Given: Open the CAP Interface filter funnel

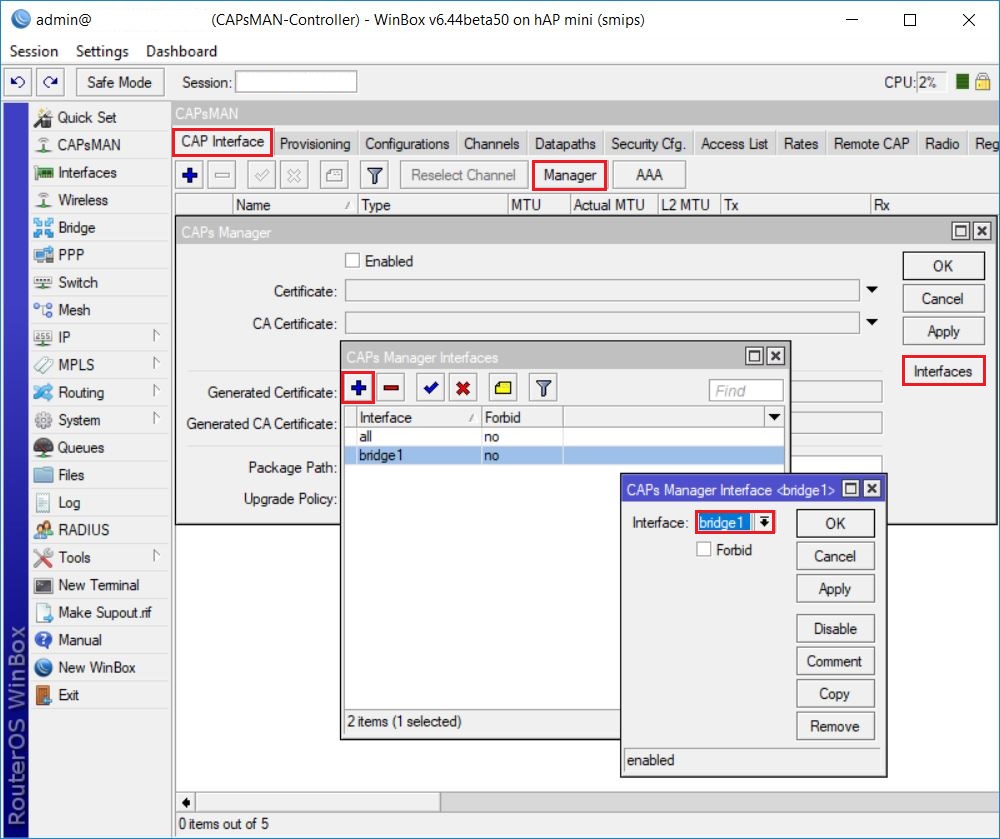Looking at the screenshot, I should [375, 175].
